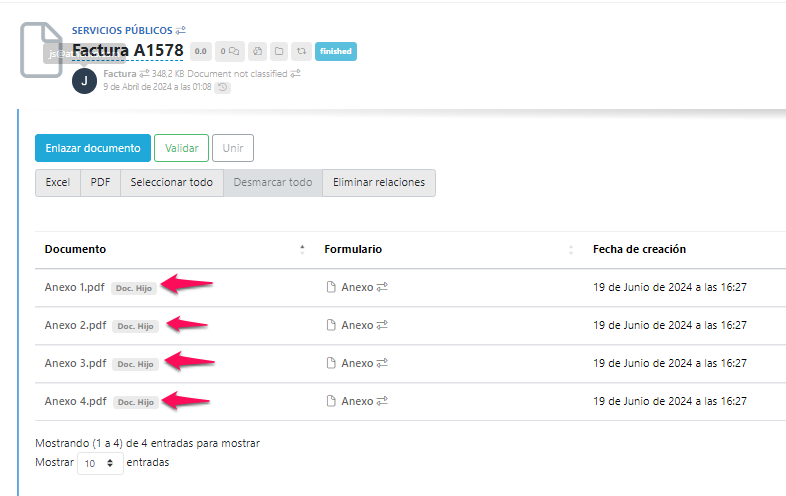Click the document copy icon in header
The image size is (786, 496).
pos(257,51)
